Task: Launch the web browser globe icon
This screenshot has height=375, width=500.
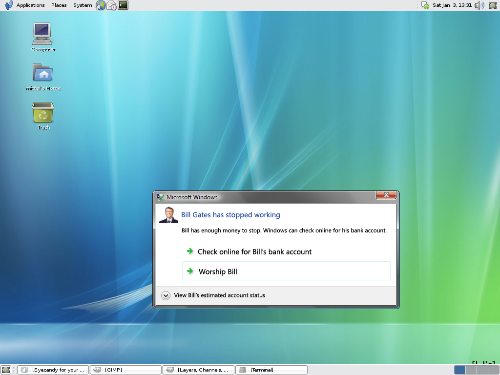Action: pos(101,5)
